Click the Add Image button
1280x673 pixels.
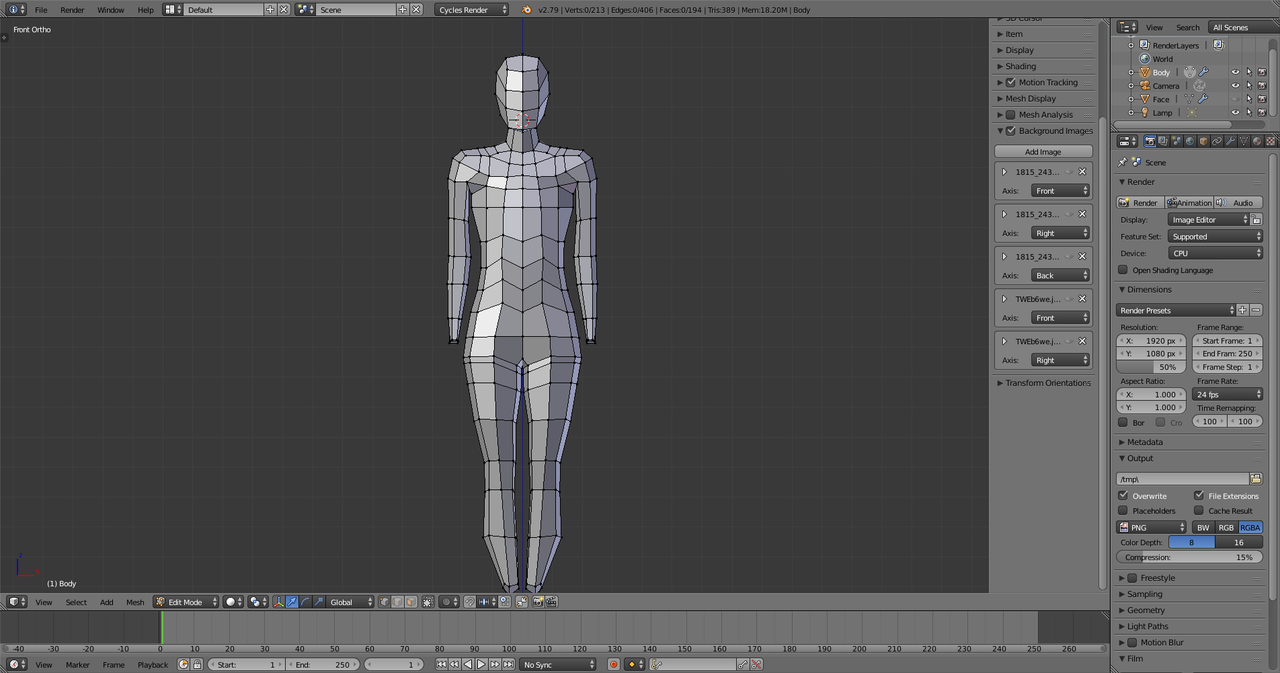[1043, 152]
